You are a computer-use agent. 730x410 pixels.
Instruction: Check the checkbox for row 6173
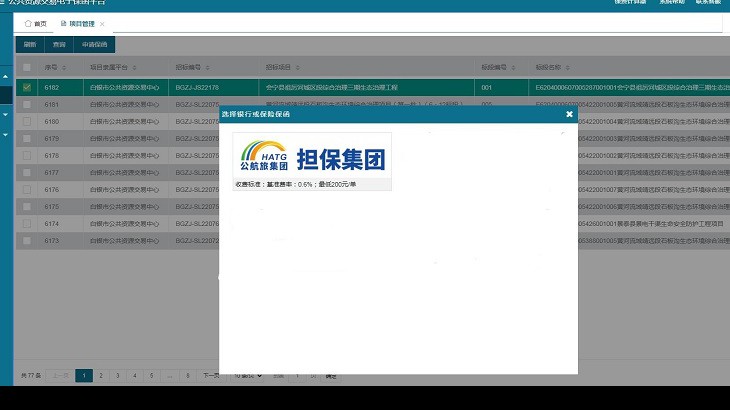tap(27, 241)
